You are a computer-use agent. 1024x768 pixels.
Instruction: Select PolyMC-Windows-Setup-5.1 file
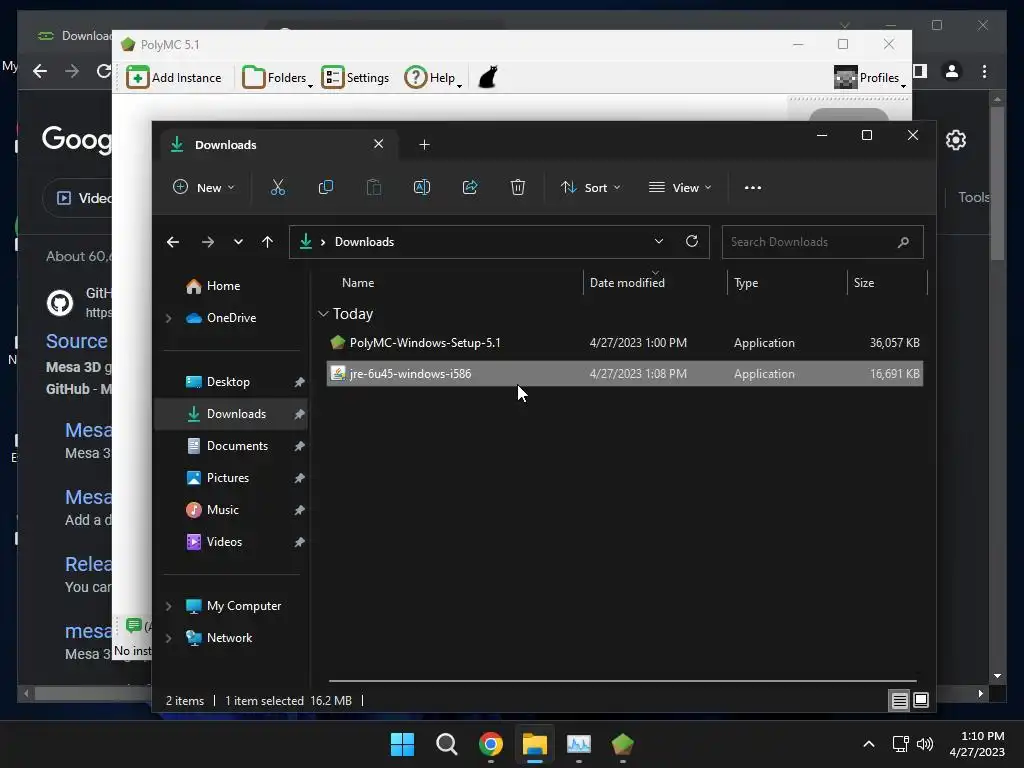[x=624, y=343]
